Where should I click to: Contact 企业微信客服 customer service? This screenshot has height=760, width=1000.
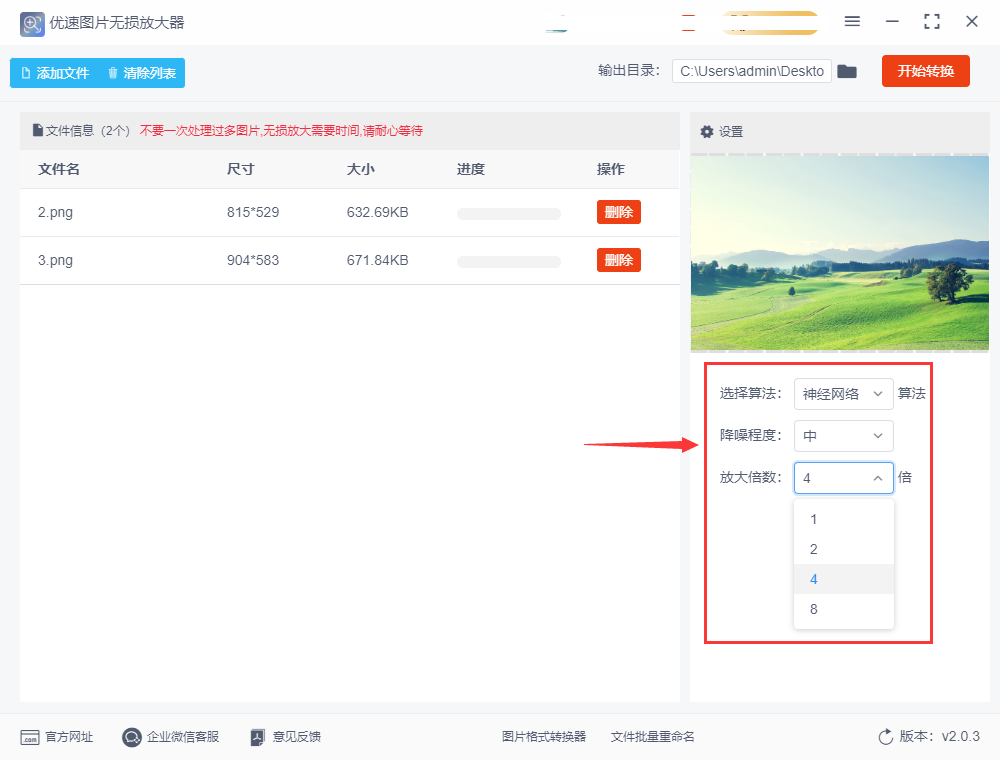(x=170, y=737)
